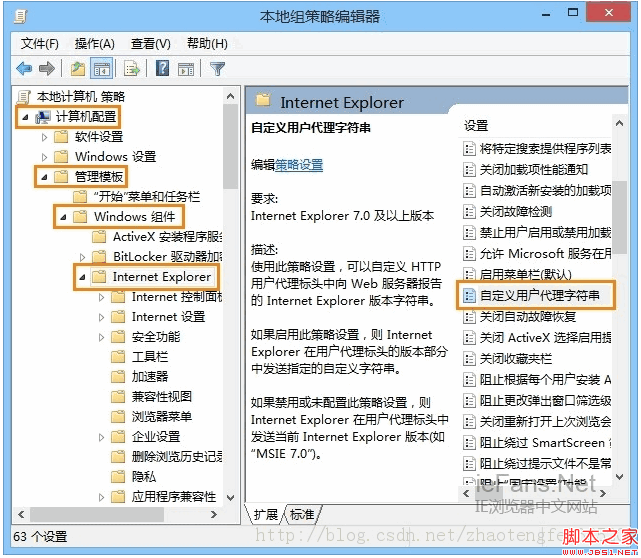Click the Up one level folder icon

pos(78,68)
